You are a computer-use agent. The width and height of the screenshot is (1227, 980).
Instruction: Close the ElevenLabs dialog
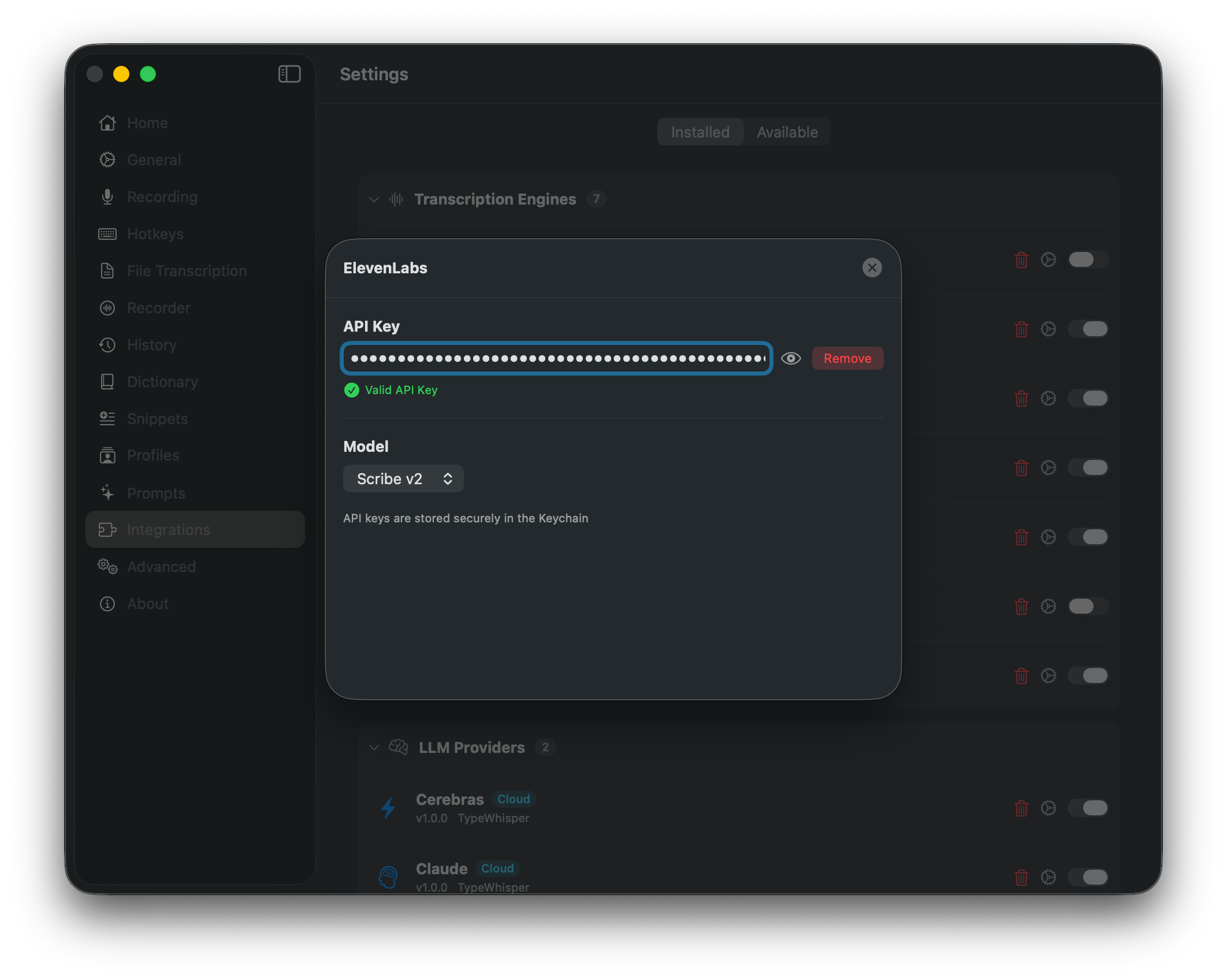tap(872, 268)
